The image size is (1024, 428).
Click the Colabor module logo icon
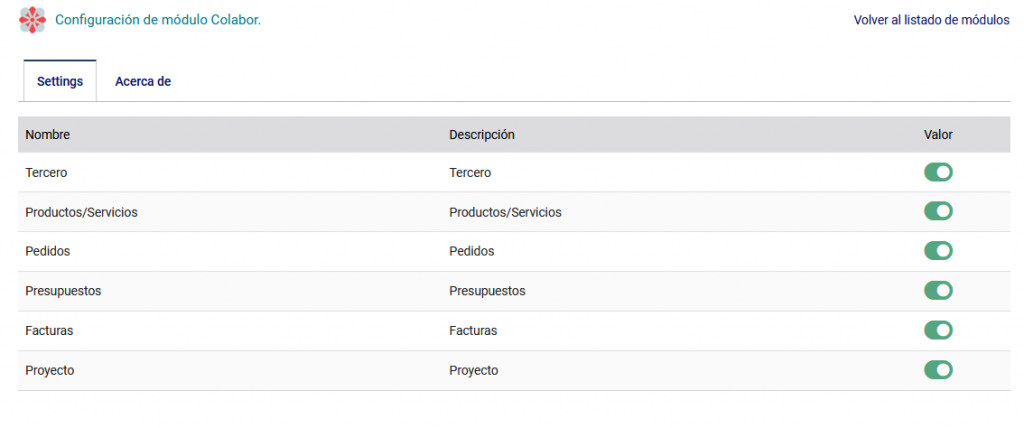(x=33, y=20)
